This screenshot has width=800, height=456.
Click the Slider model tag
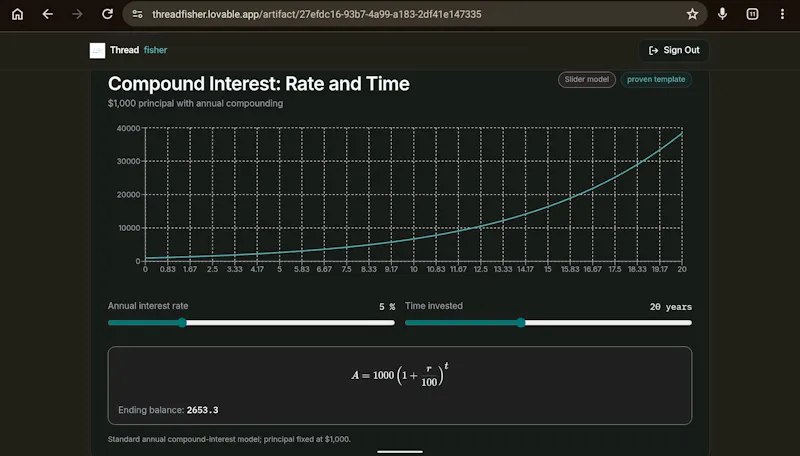(x=587, y=80)
